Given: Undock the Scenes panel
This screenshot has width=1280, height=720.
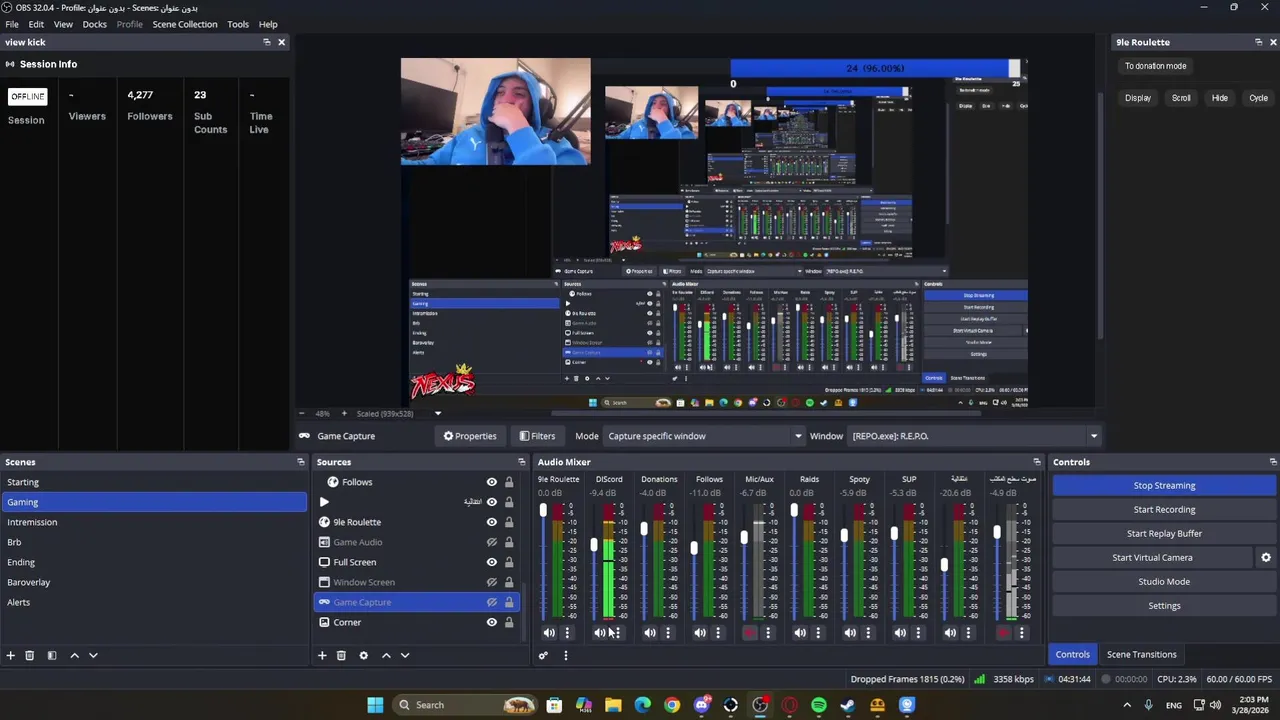Looking at the screenshot, I should point(300,462).
